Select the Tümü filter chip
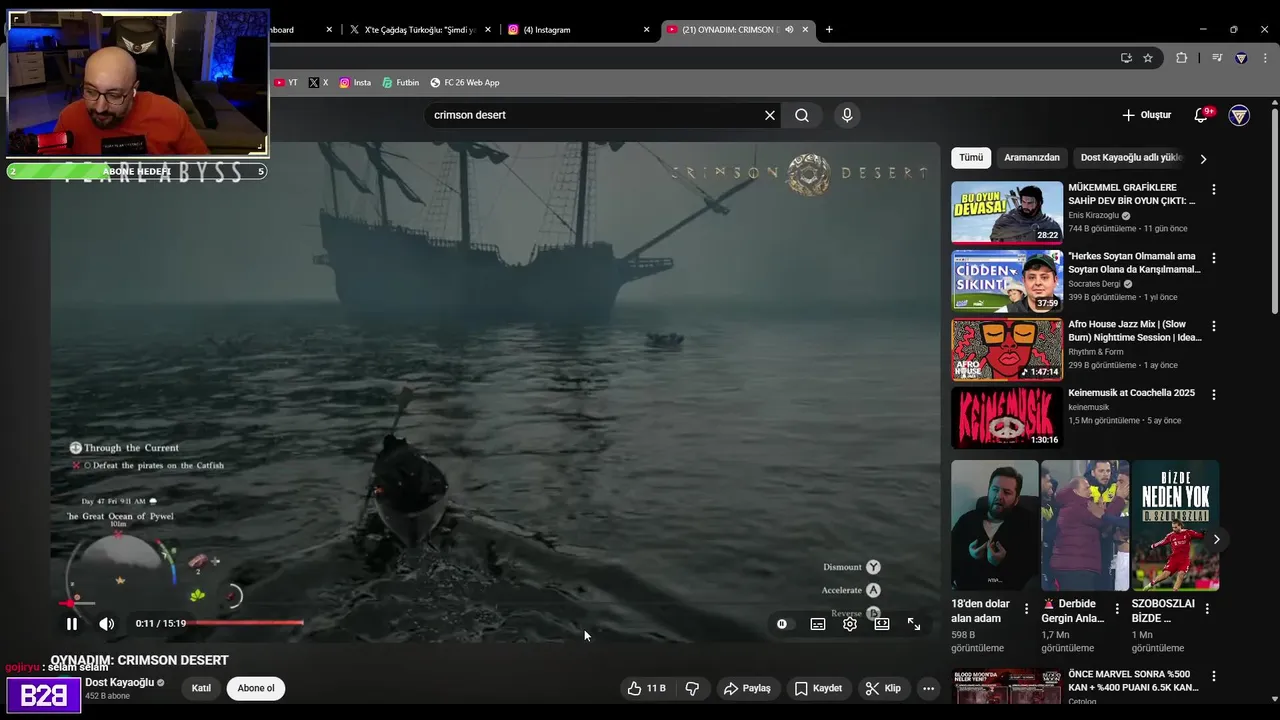Screen dimensions: 1280x720 pos(971,158)
